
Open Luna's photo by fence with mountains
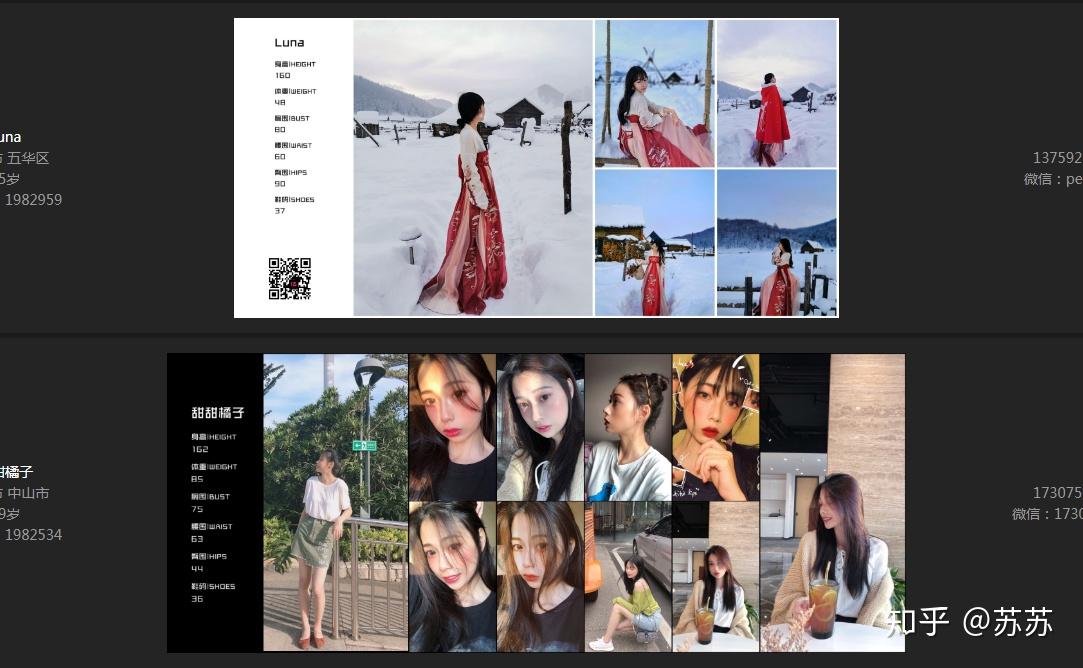click(x=777, y=243)
